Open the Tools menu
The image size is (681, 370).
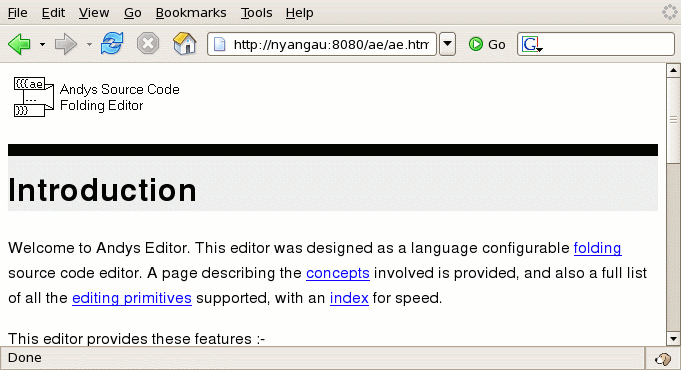click(257, 13)
